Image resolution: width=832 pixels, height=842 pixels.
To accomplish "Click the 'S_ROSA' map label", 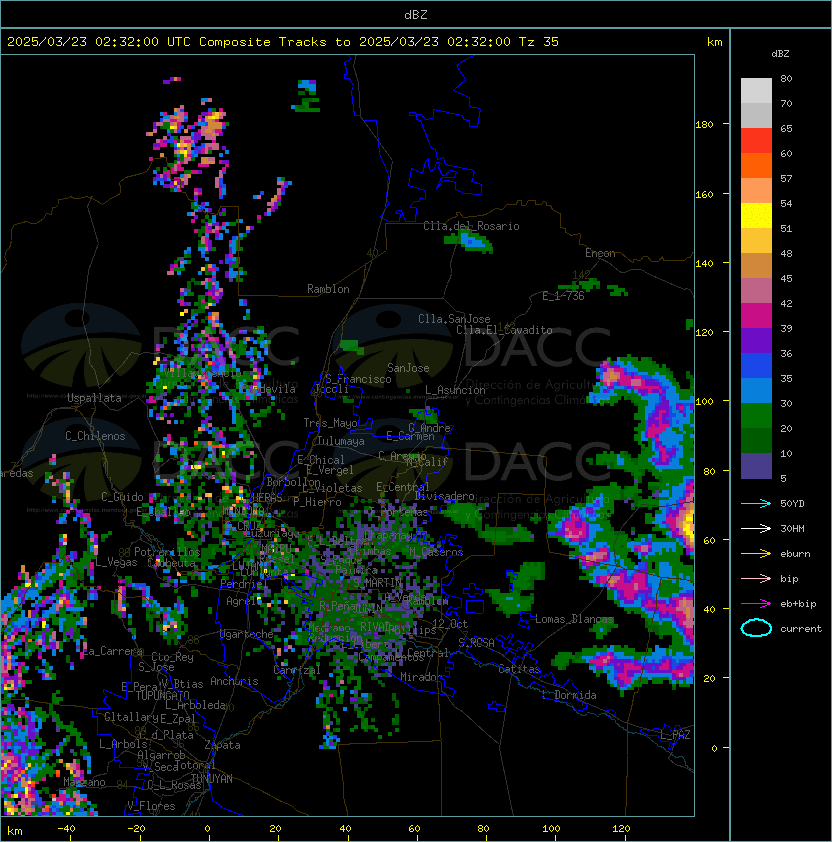I will [476, 643].
